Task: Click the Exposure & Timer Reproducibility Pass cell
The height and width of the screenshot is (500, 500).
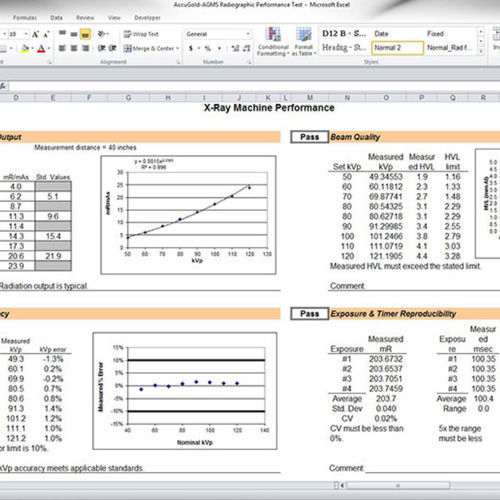Action: click(310, 314)
